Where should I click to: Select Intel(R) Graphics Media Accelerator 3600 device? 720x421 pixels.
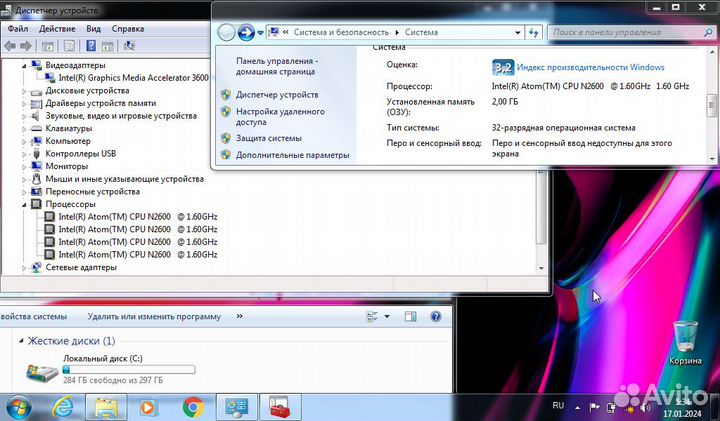[133, 78]
